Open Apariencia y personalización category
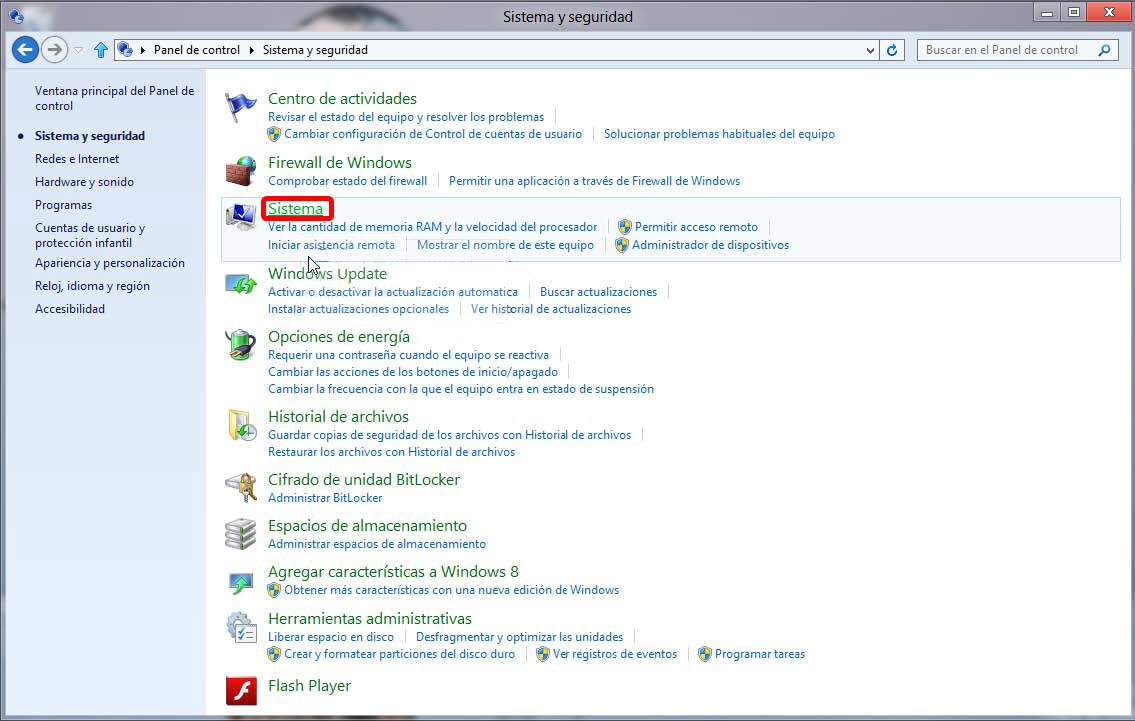1135x721 pixels. [109, 263]
